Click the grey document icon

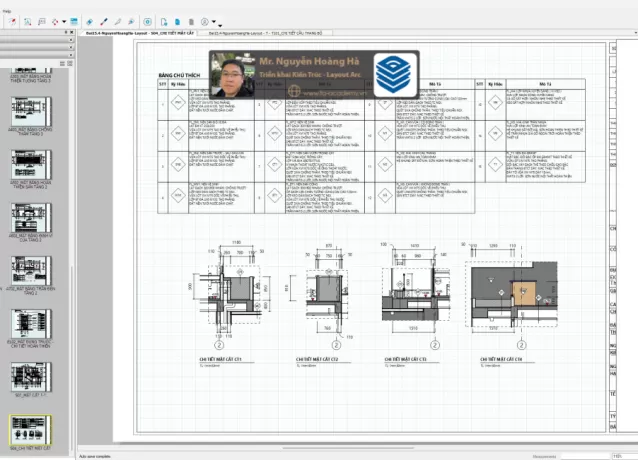pos(191,22)
